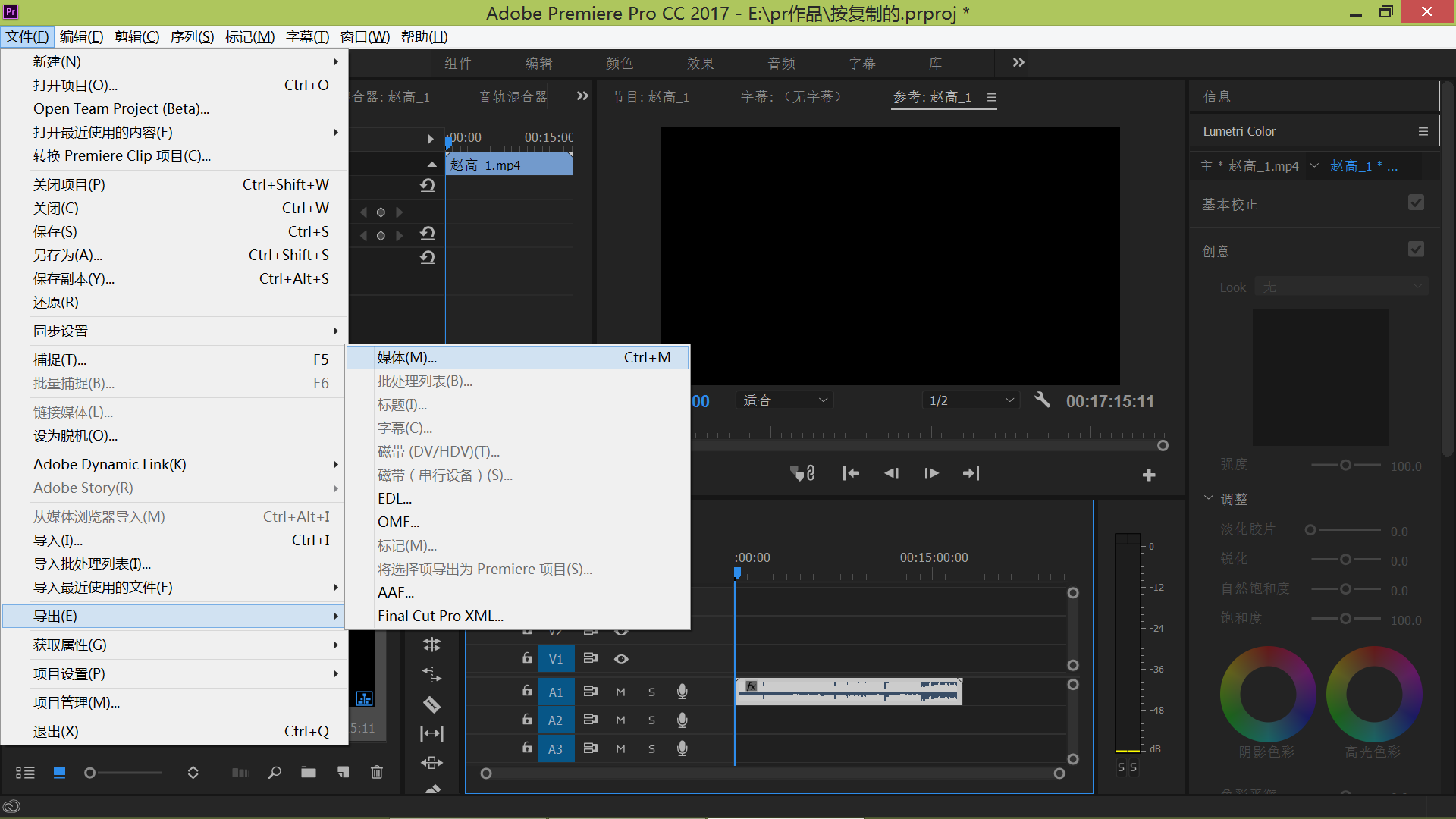Open the Look preset dropdown
1456x819 pixels.
click(x=1341, y=287)
